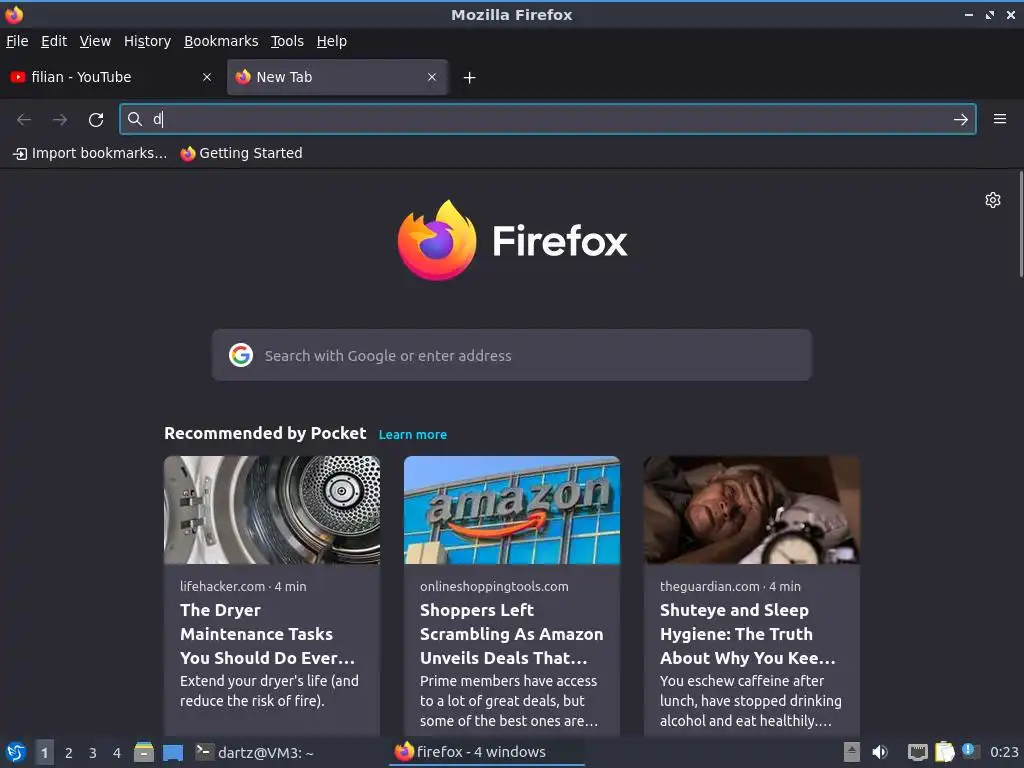Open the Amazon building article thumbnail
Screen dimensions: 1024x768
[512, 510]
